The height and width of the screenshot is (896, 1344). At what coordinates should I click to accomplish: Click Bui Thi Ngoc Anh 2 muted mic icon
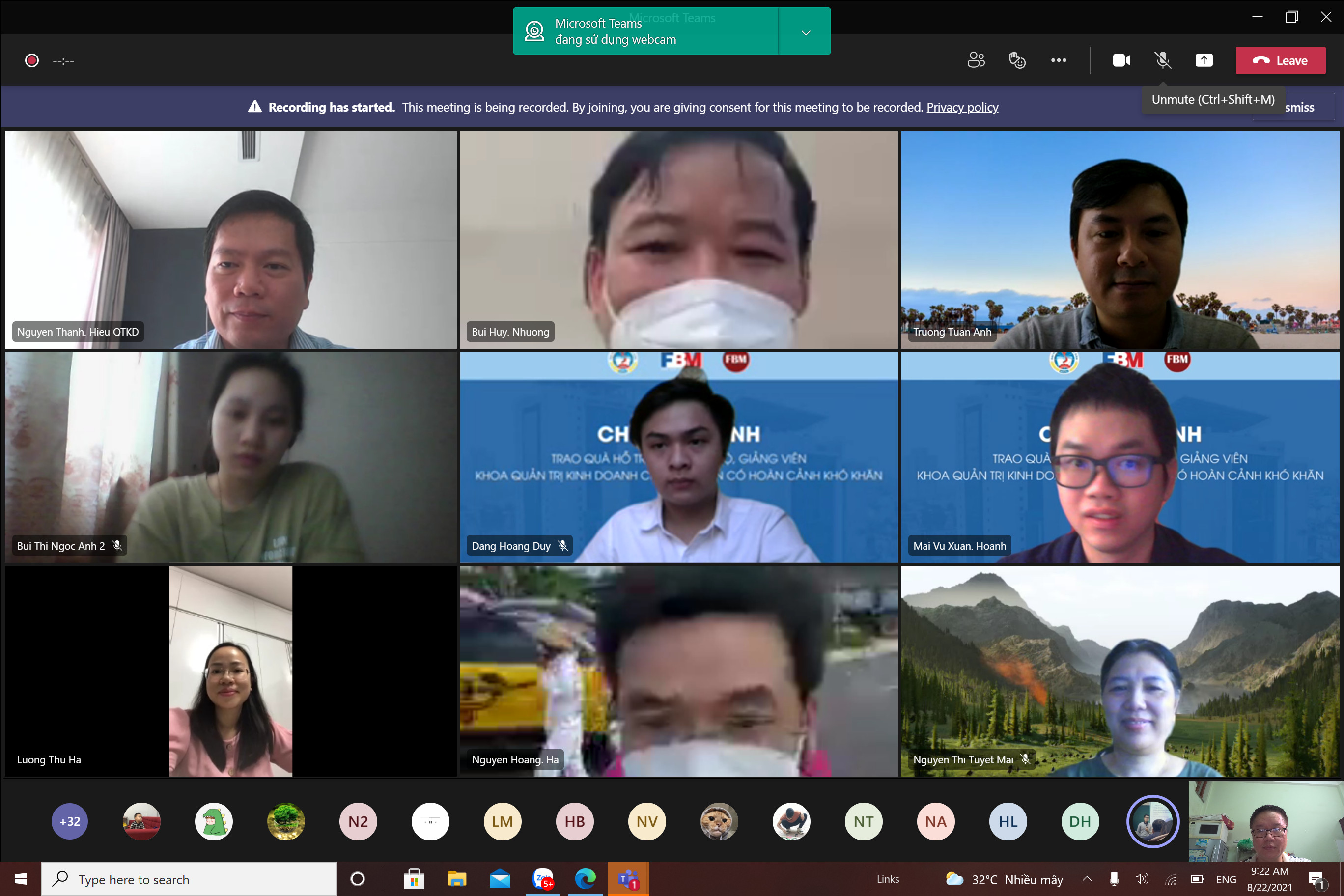coord(117,545)
